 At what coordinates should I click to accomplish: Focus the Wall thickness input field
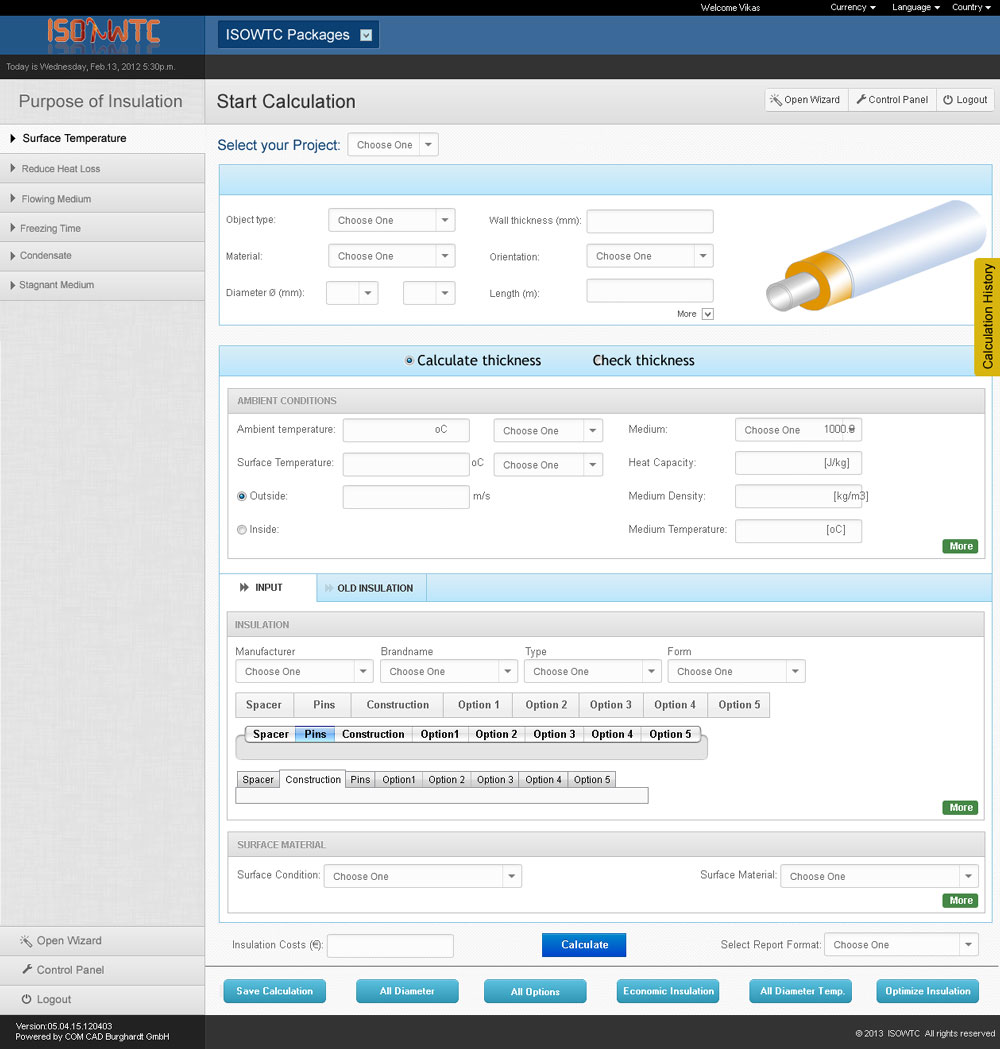649,221
